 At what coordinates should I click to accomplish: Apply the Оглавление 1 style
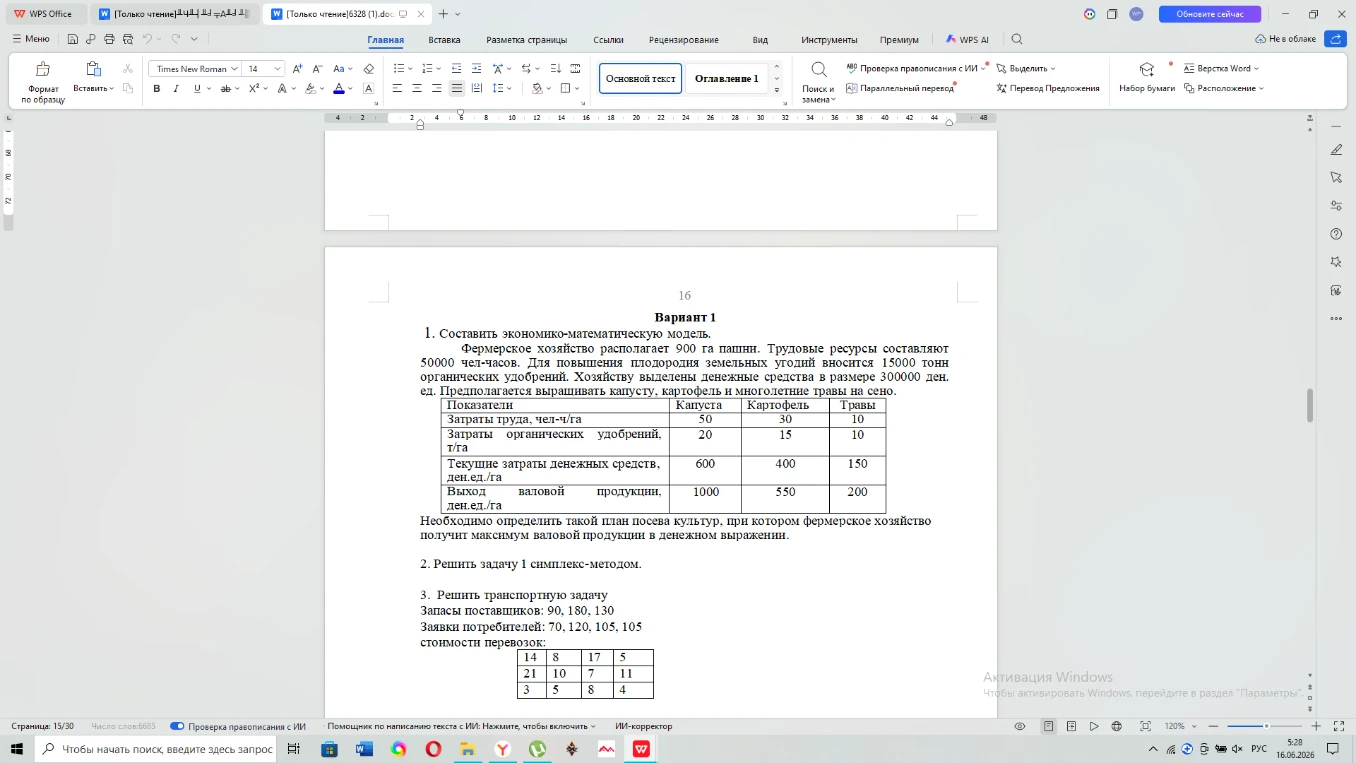727,79
